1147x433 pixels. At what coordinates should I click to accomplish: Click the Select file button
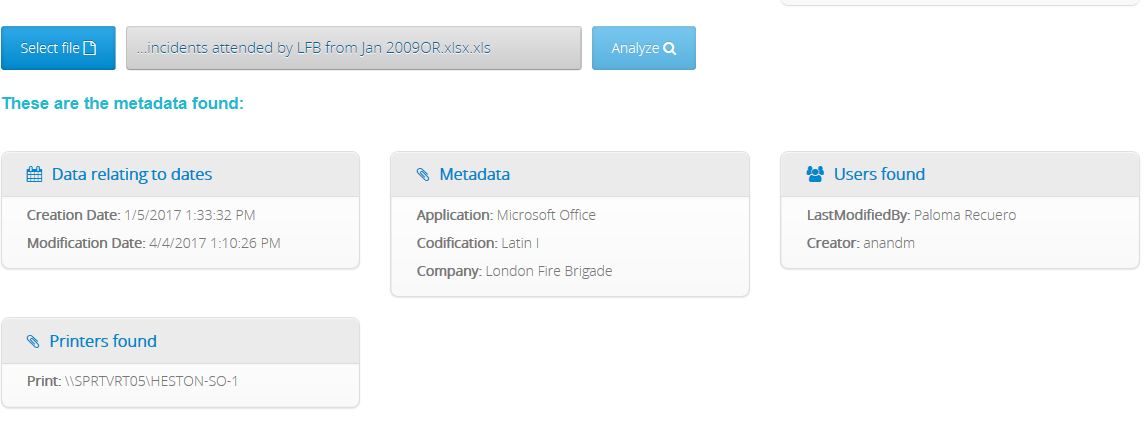(58, 48)
